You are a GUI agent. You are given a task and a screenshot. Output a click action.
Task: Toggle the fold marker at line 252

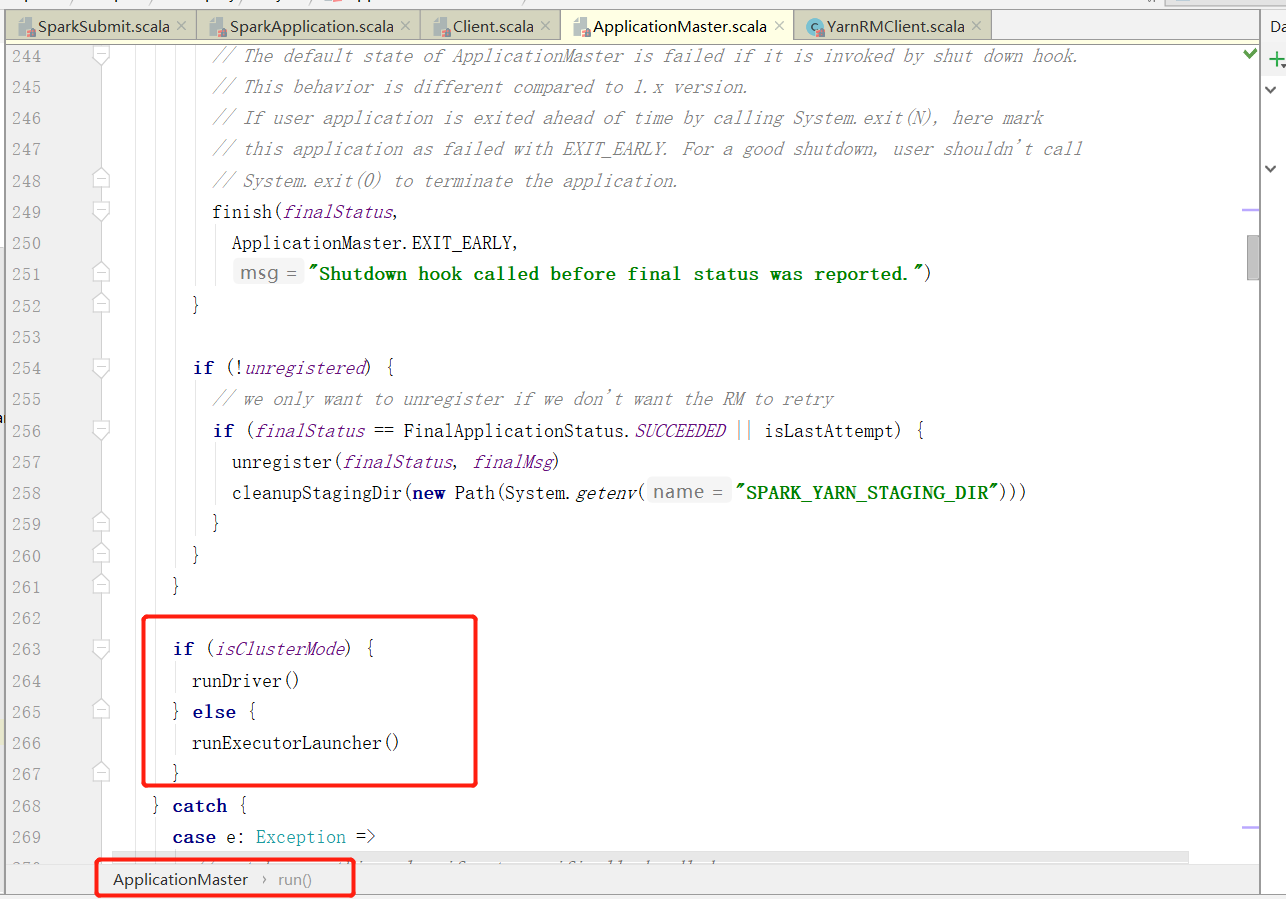tap(100, 304)
